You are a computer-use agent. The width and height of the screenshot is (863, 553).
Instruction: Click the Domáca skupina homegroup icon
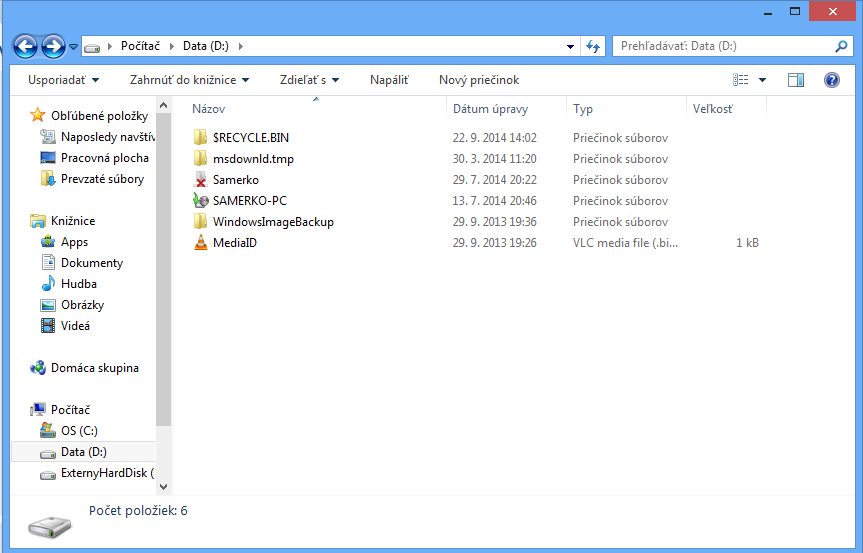coord(37,368)
